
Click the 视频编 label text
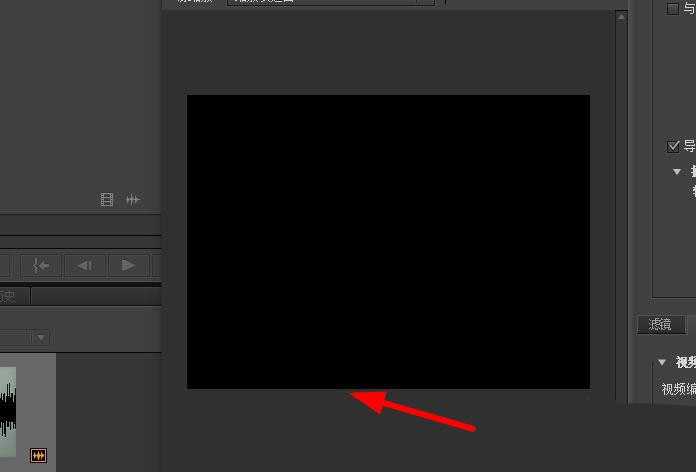click(678, 389)
